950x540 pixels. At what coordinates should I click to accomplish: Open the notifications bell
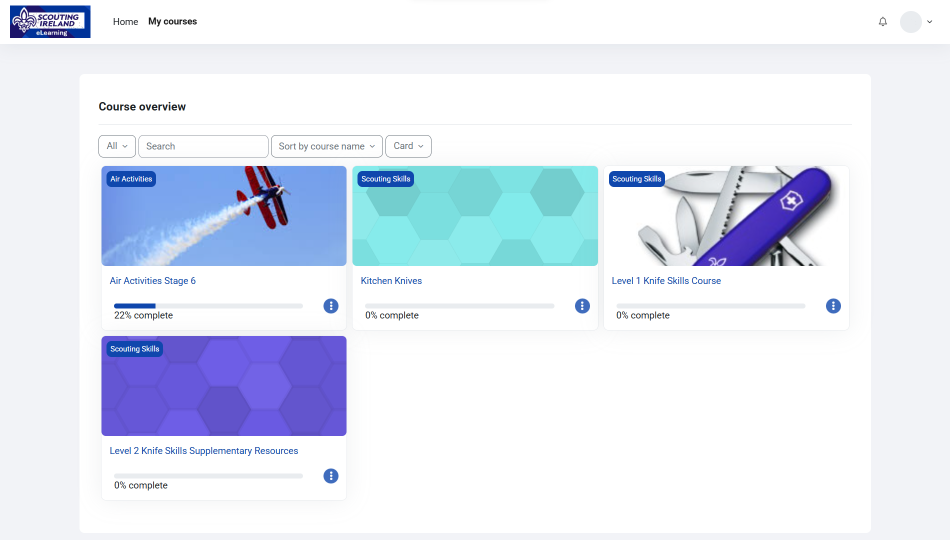pos(882,22)
